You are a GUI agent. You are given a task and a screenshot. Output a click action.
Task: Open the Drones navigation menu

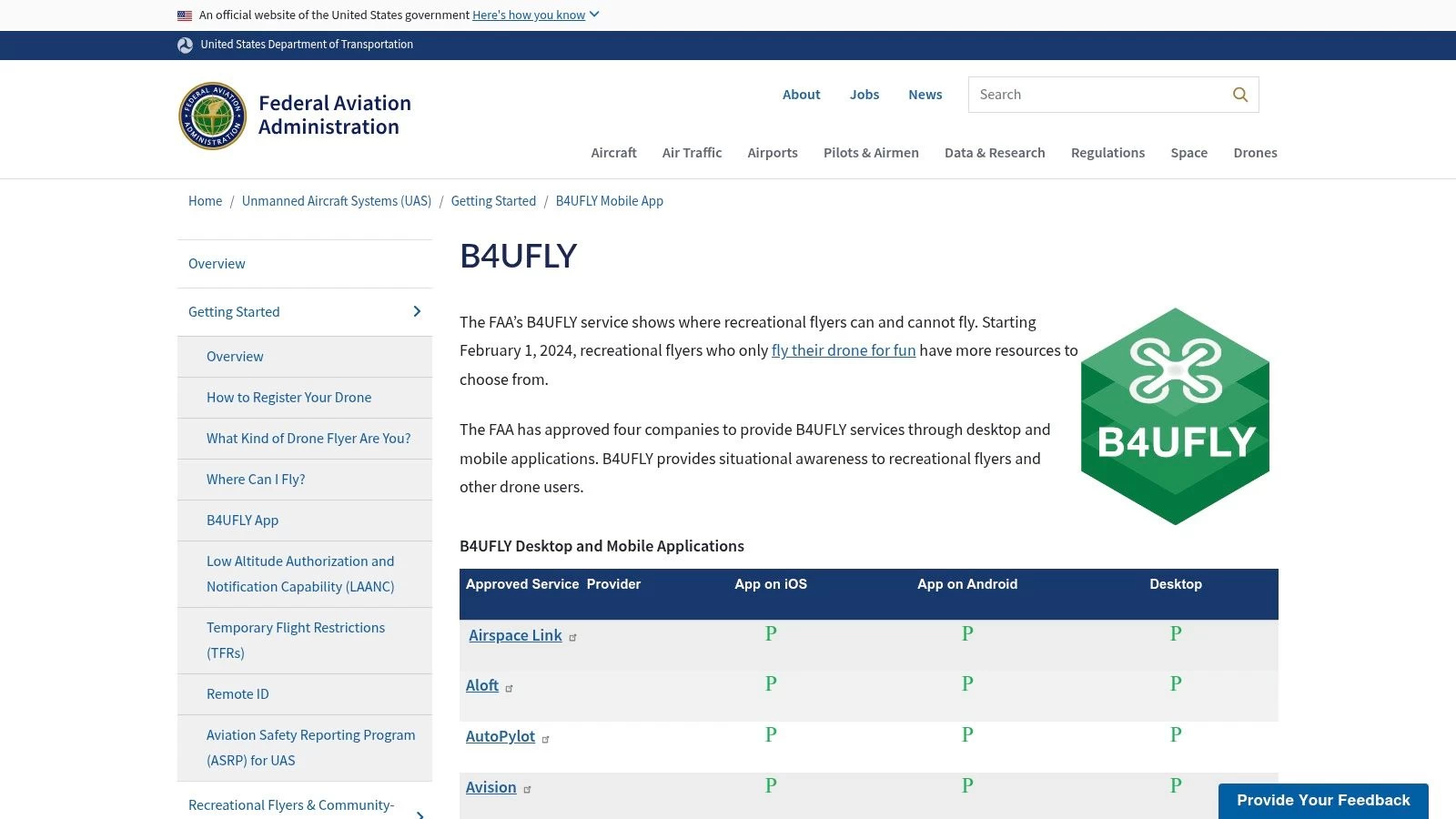[1255, 153]
